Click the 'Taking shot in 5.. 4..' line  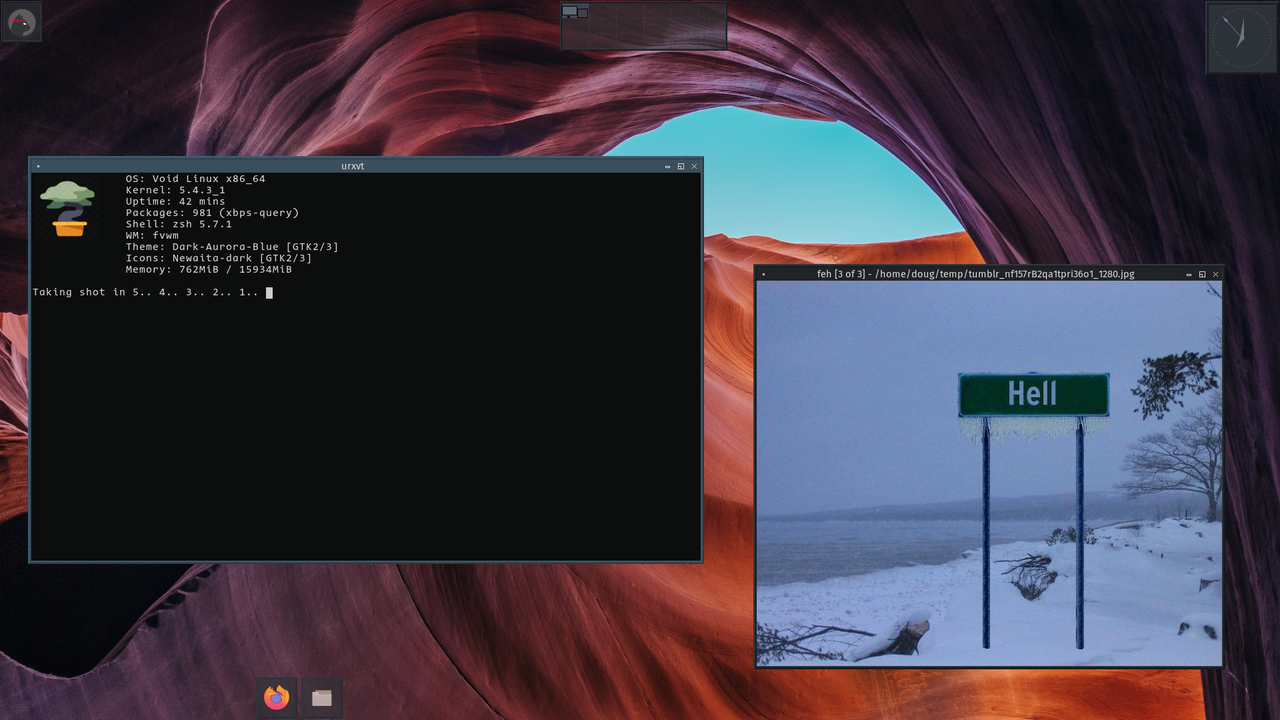[x=146, y=292]
